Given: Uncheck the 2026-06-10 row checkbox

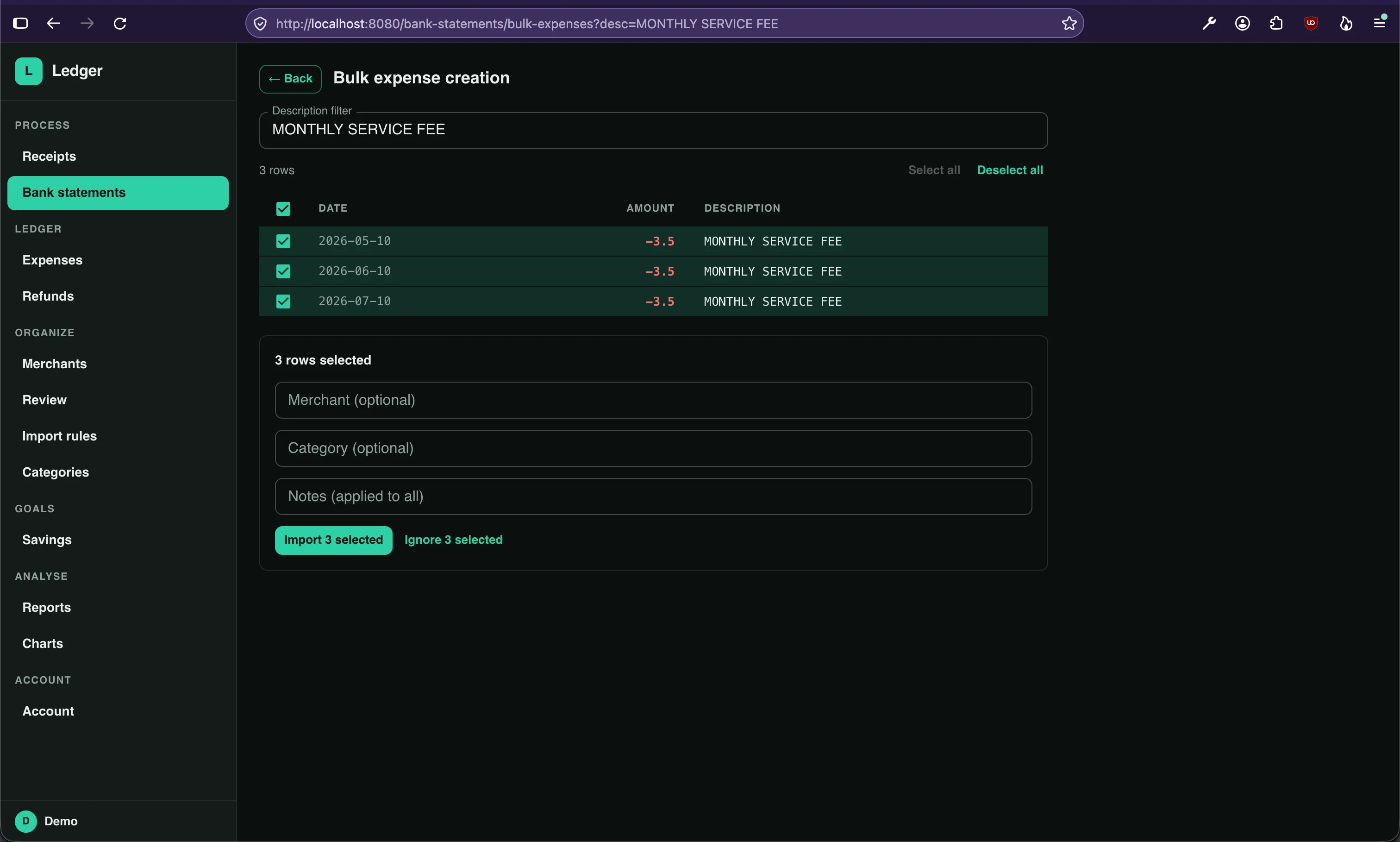Looking at the screenshot, I should click(283, 271).
